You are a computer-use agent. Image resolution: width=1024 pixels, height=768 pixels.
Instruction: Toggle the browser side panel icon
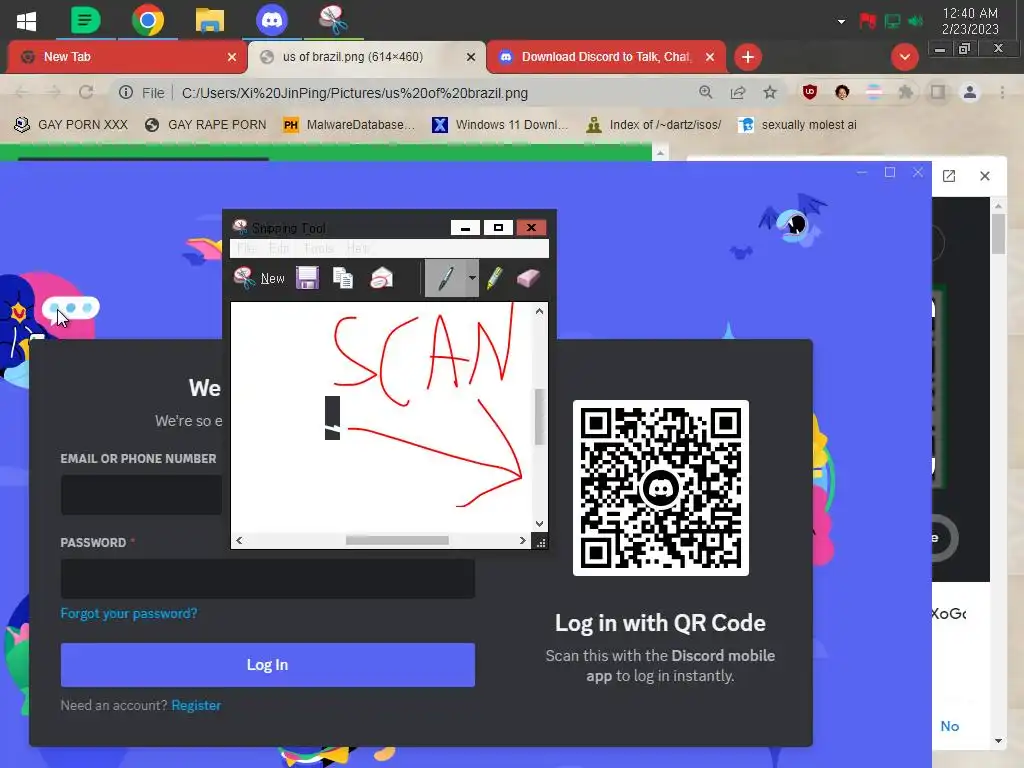[x=938, y=93]
